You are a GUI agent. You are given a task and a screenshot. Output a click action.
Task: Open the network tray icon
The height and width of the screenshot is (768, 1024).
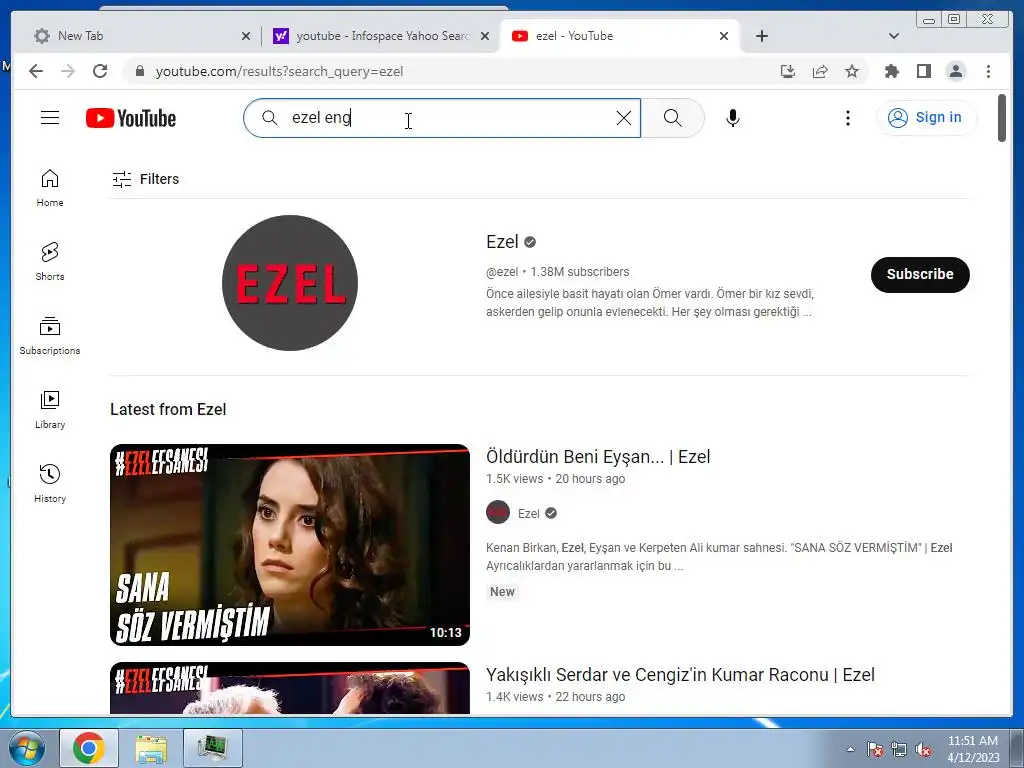[x=899, y=749]
